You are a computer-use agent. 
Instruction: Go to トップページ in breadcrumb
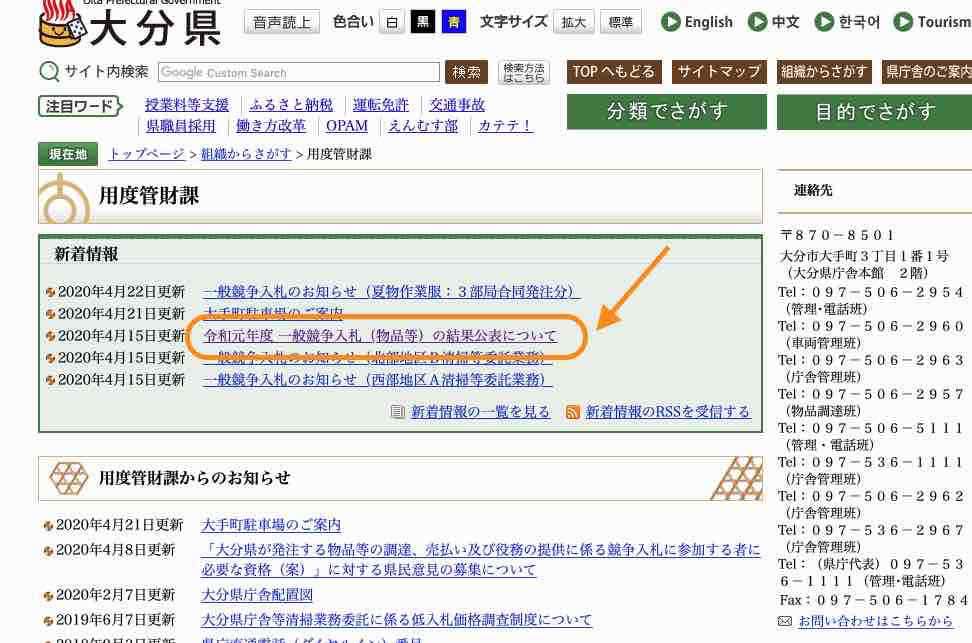click(x=146, y=154)
